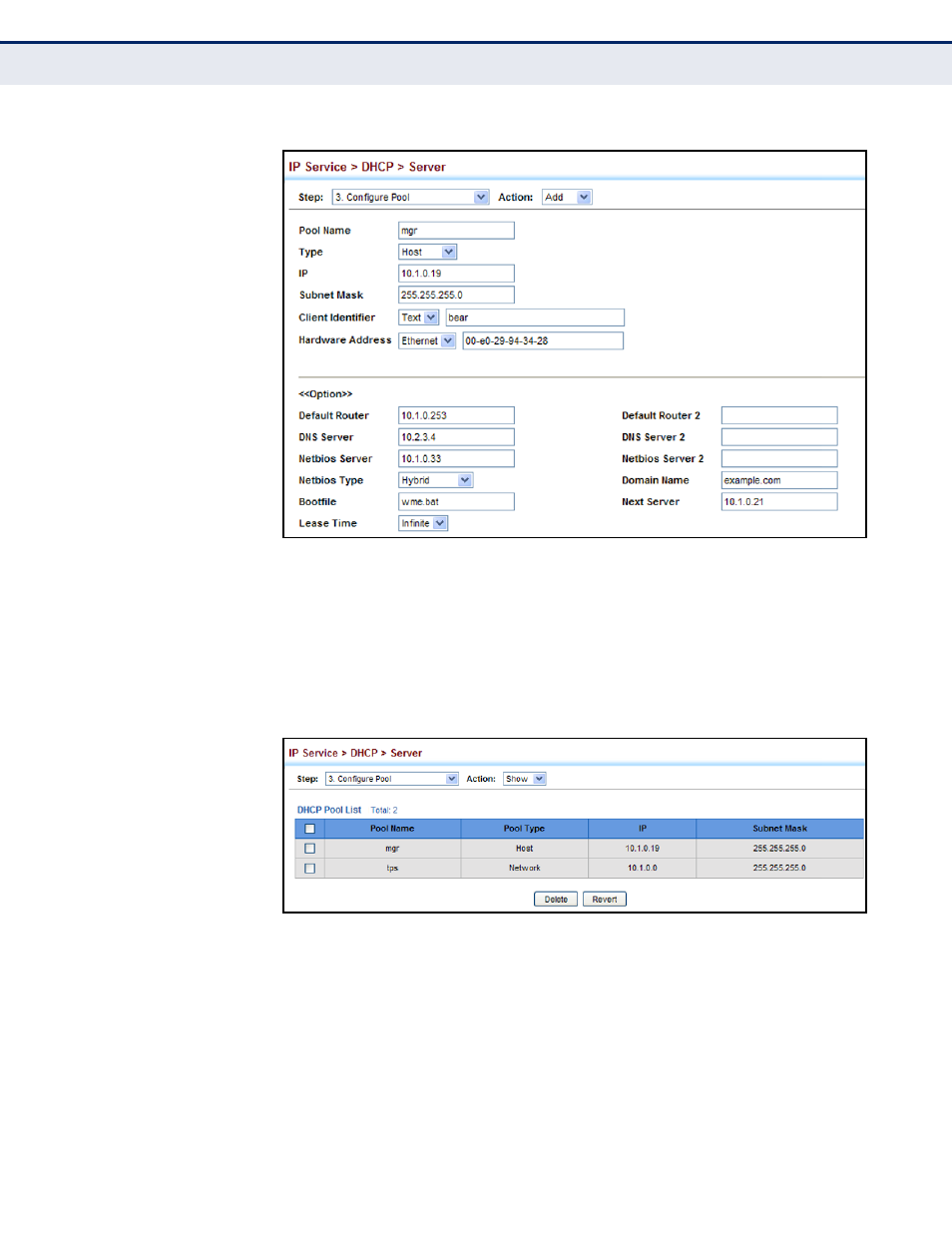Toggle the select-all checkbox in the table header
The image size is (952, 1233).
(x=309, y=829)
